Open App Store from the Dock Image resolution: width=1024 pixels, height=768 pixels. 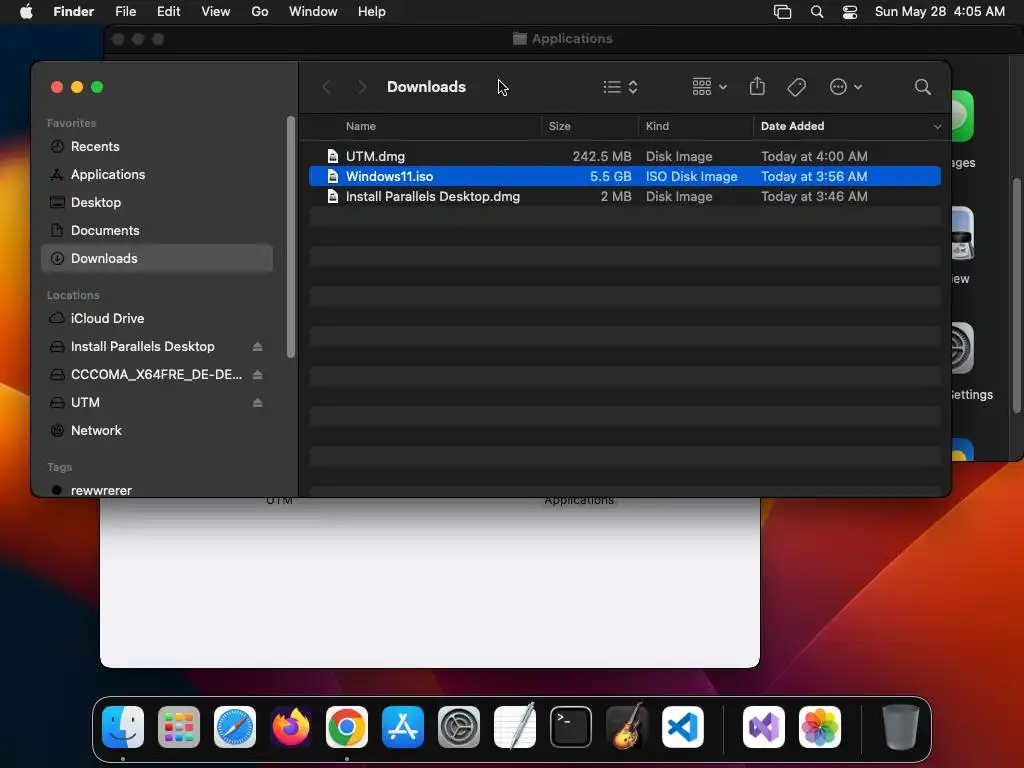403,727
